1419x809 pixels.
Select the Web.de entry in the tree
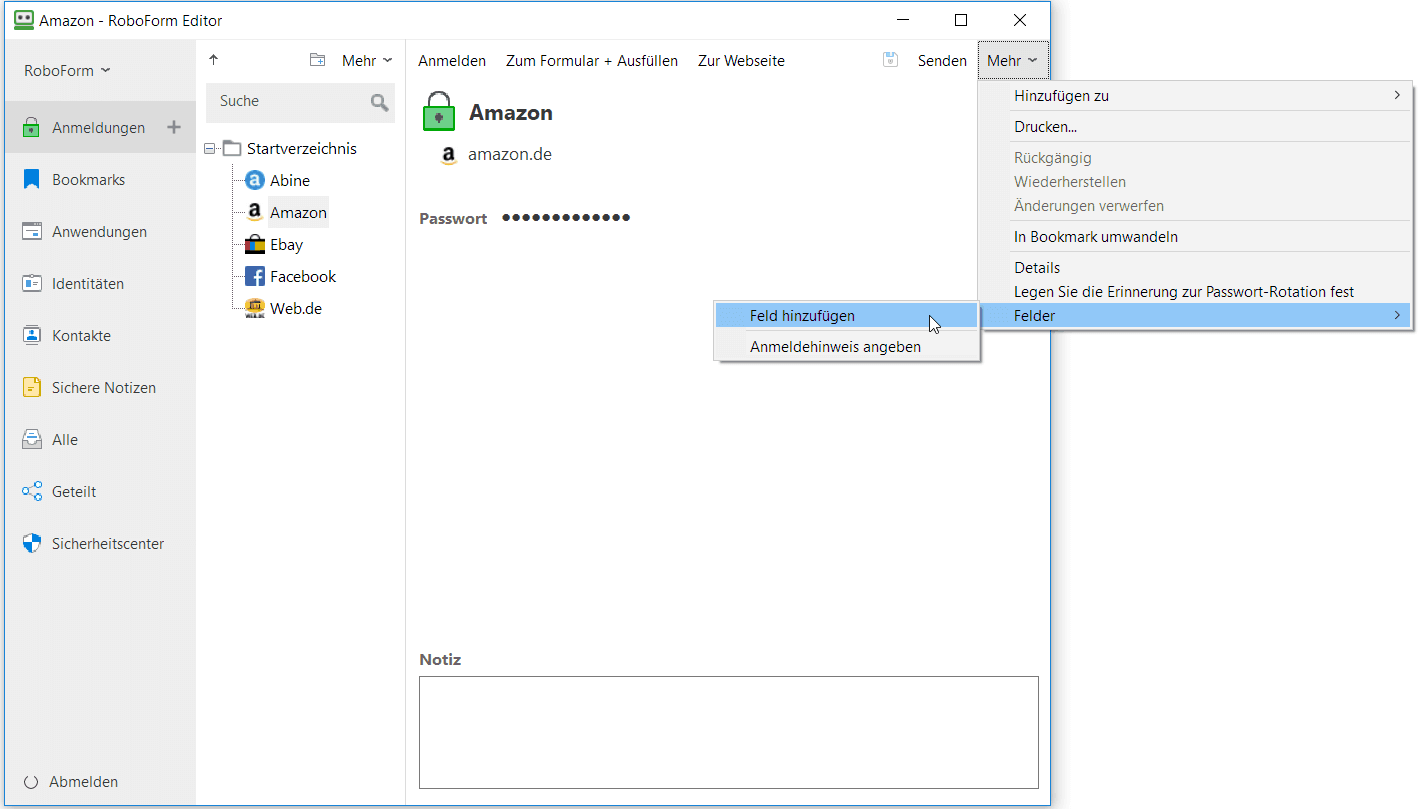pyautogui.click(x=296, y=309)
